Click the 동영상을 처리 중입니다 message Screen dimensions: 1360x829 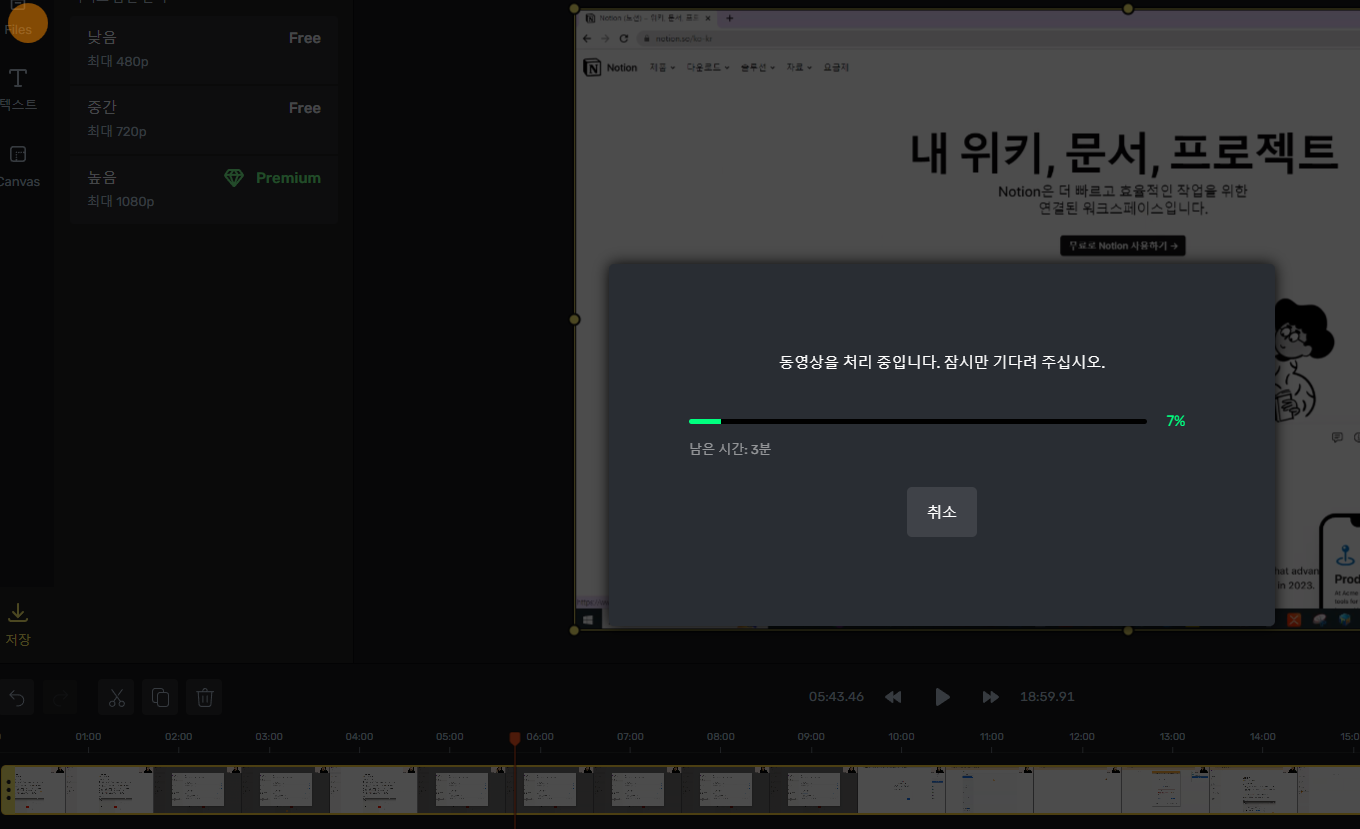(x=942, y=362)
